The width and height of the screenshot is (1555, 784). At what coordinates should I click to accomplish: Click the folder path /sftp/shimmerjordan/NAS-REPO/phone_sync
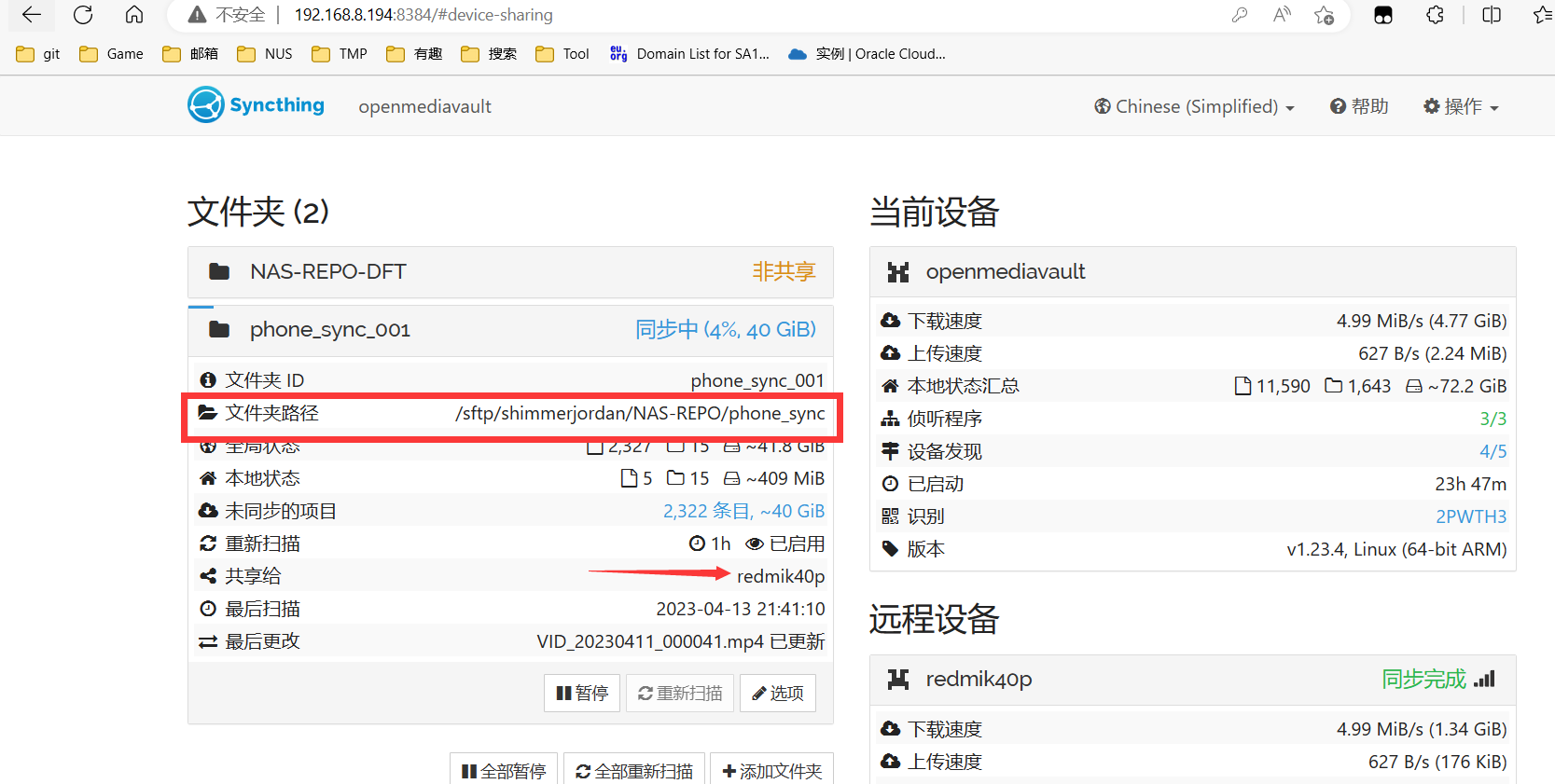[x=640, y=413]
